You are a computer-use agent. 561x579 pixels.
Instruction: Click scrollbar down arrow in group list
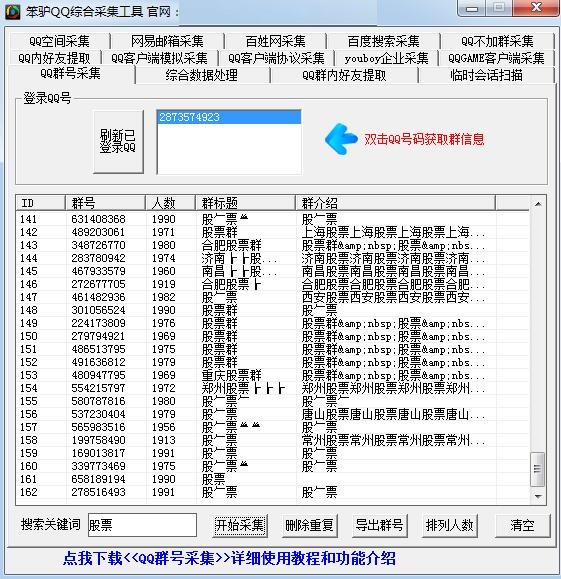coord(538,496)
